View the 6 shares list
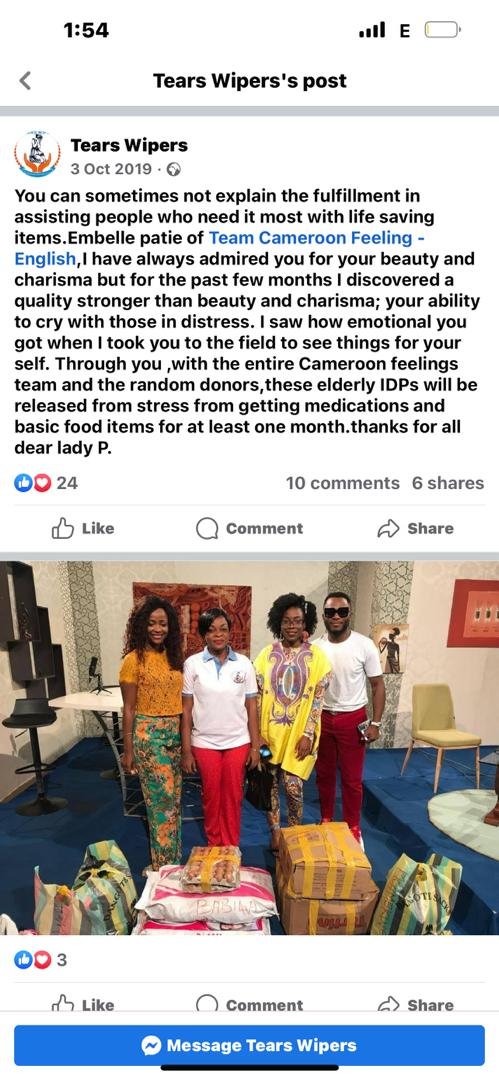 pyautogui.click(x=448, y=483)
